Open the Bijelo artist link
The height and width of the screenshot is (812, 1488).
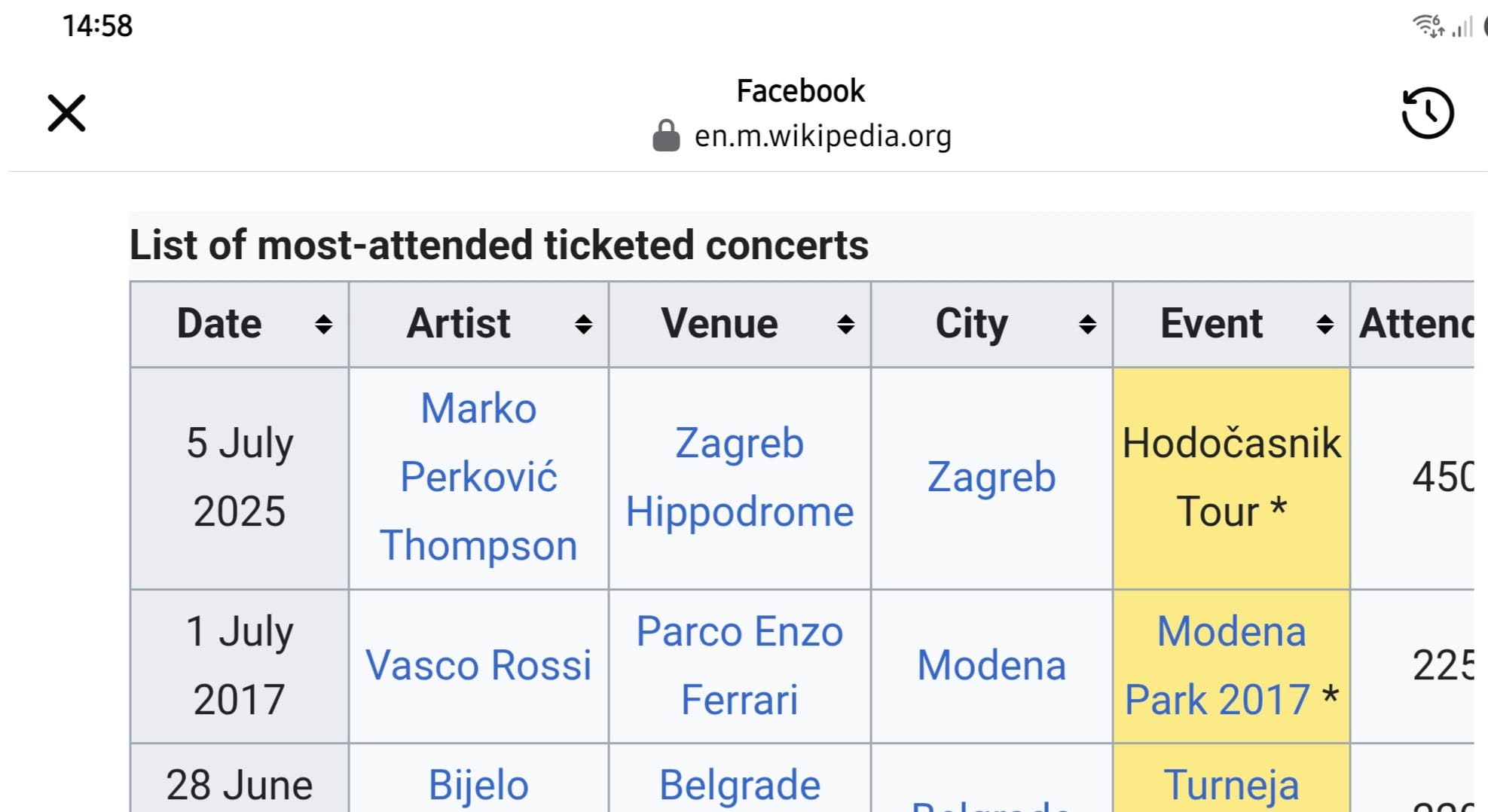click(478, 785)
